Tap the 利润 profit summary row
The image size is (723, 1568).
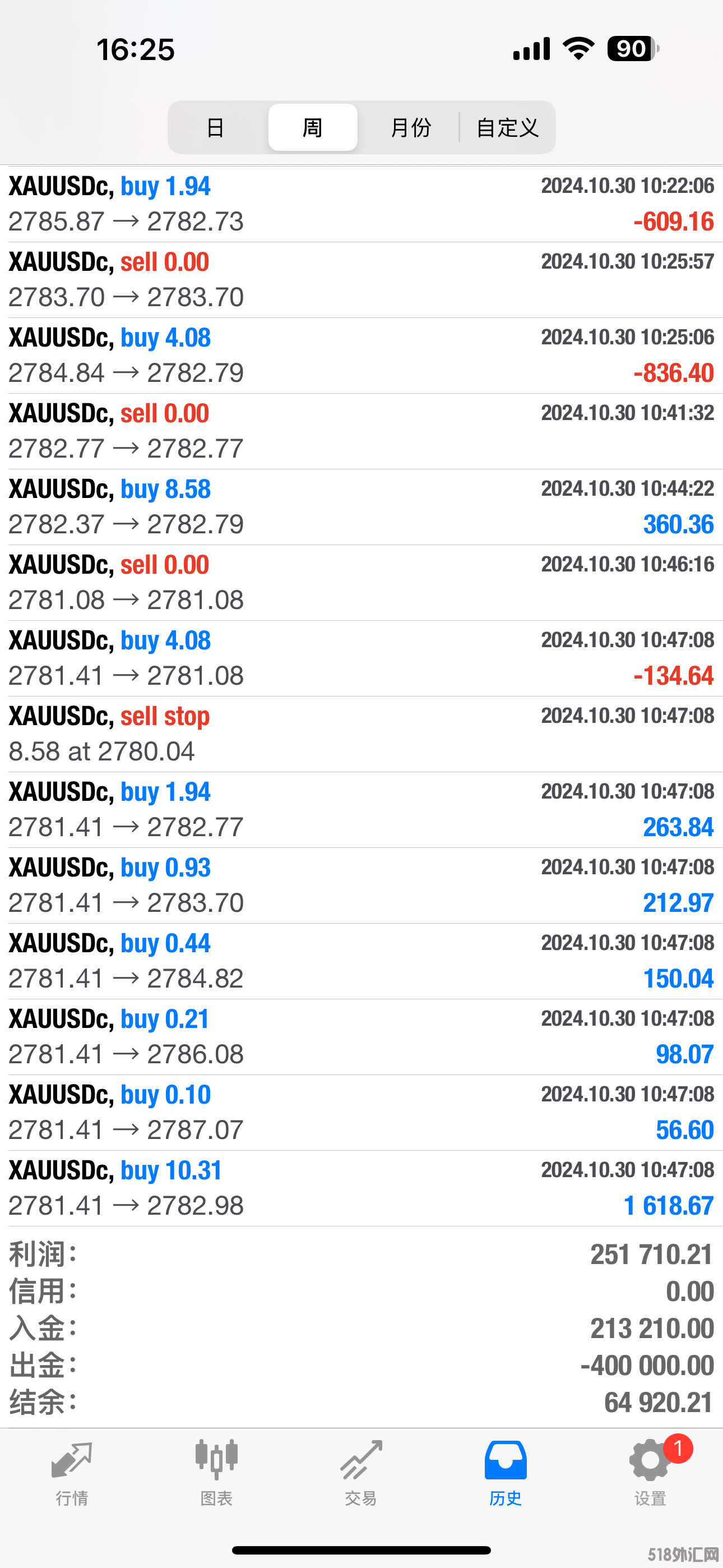[x=361, y=1255]
